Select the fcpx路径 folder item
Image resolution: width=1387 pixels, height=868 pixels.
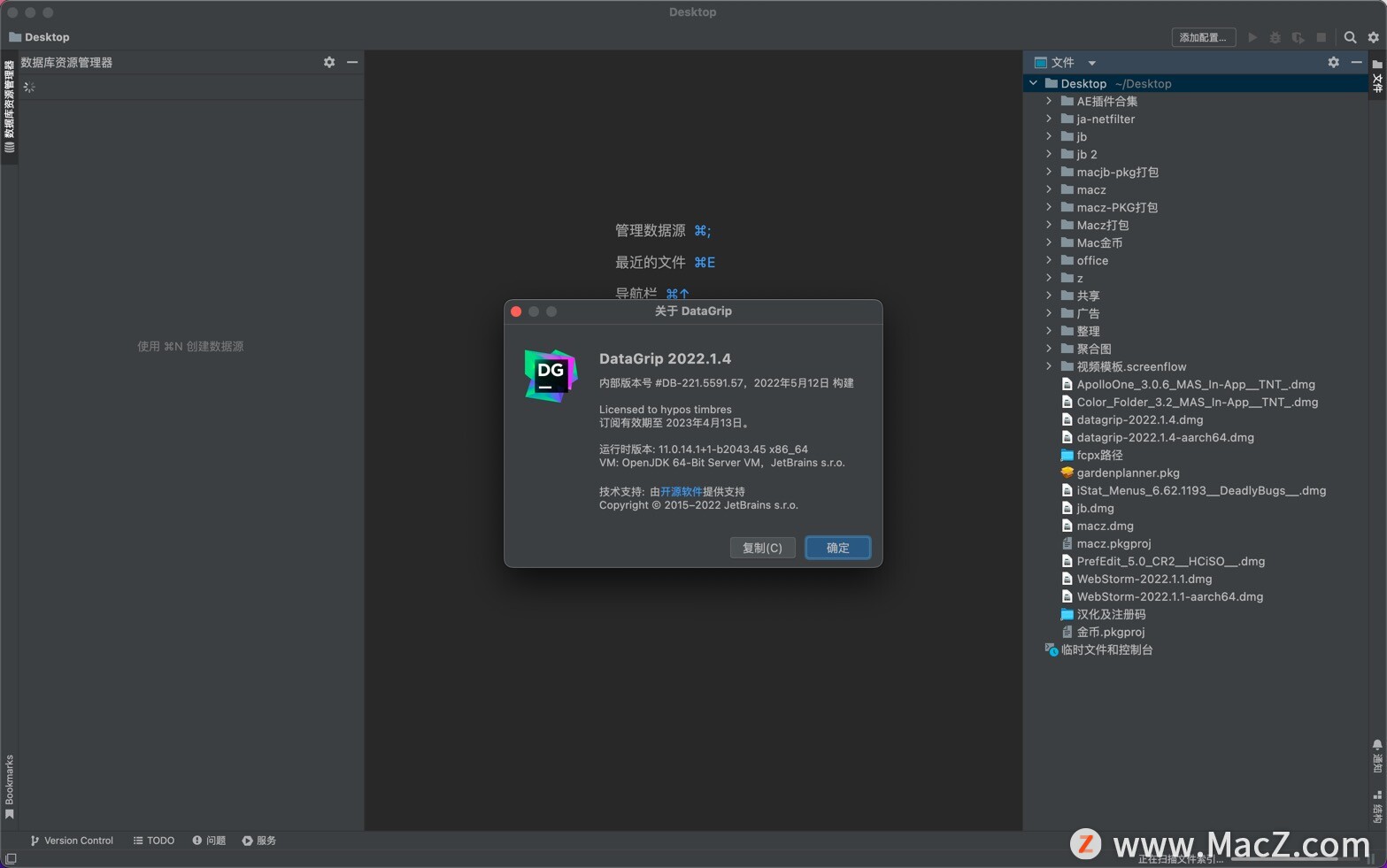(1091, 455)
